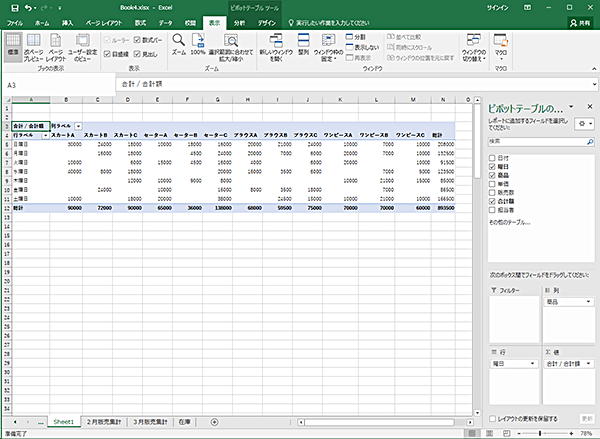
Task: Click the zoom in plus button
Action: [571, 434]
